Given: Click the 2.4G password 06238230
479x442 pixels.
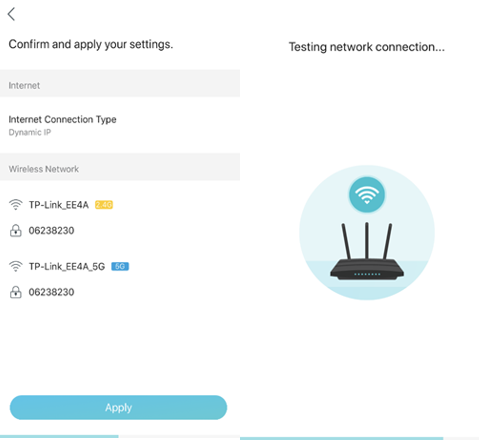Looking at the screenshot, I should coord(51,230).
